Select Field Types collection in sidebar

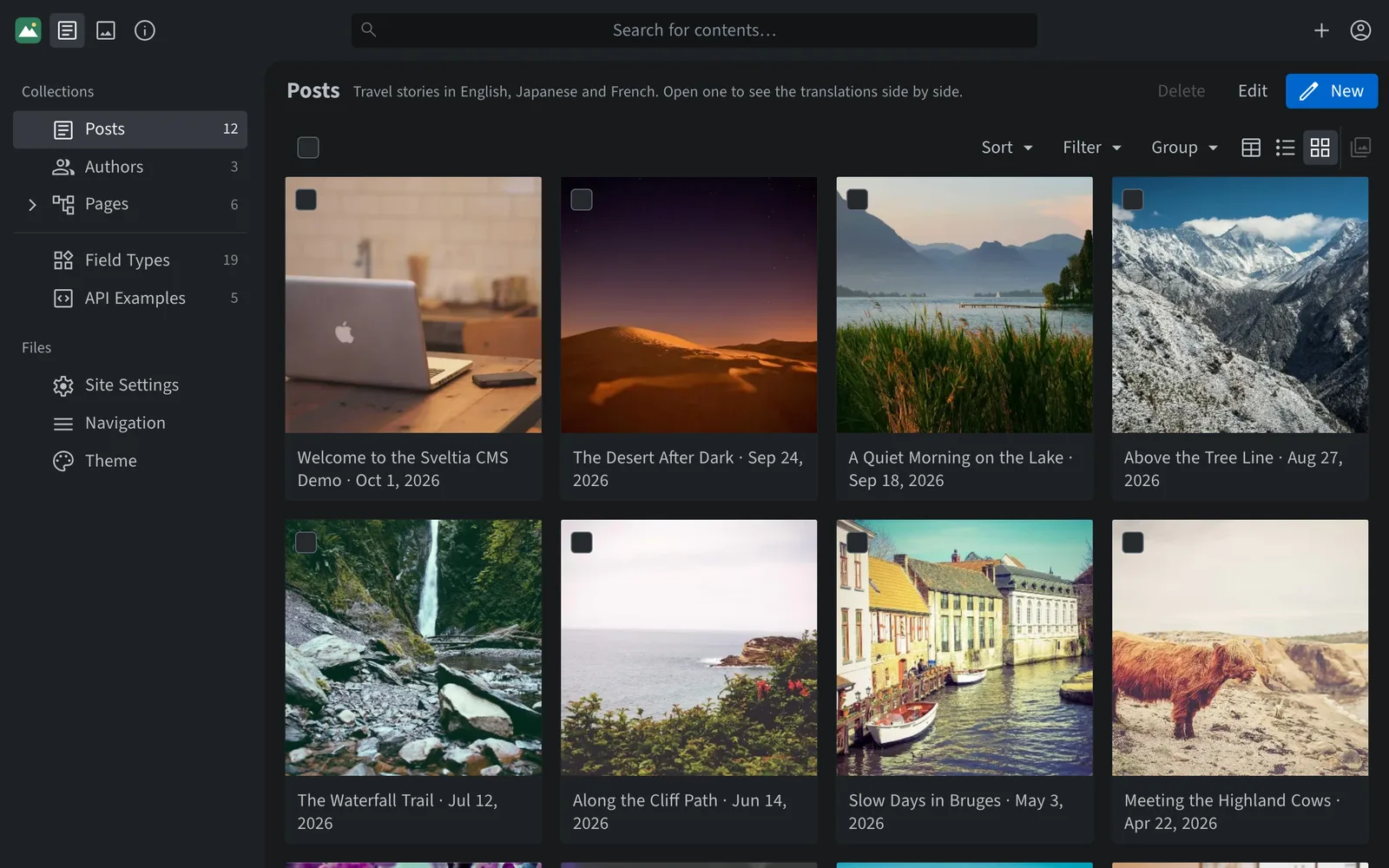[x=130, y=260]
